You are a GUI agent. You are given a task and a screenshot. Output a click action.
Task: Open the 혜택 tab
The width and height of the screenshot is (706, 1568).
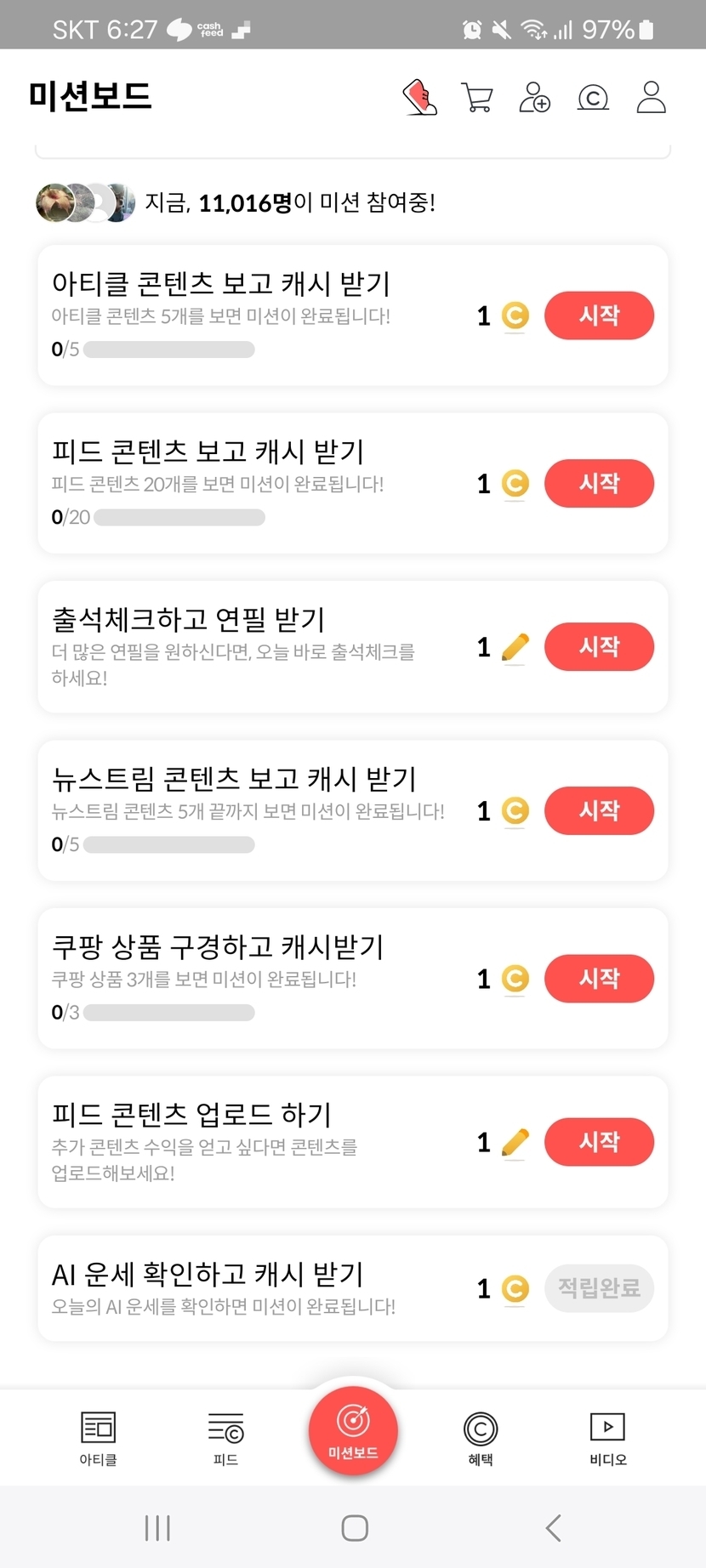pos(481,1437)
